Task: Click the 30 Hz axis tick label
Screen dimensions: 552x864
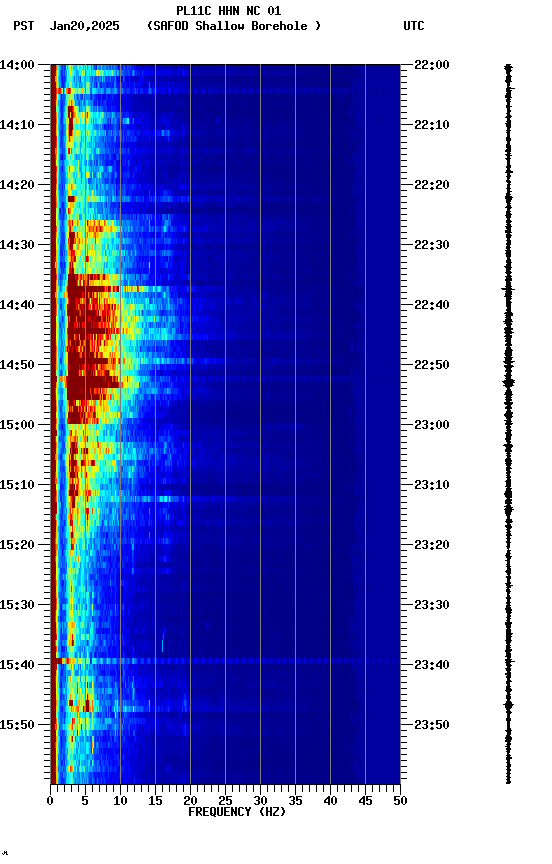Action: (x=260, y=801)
